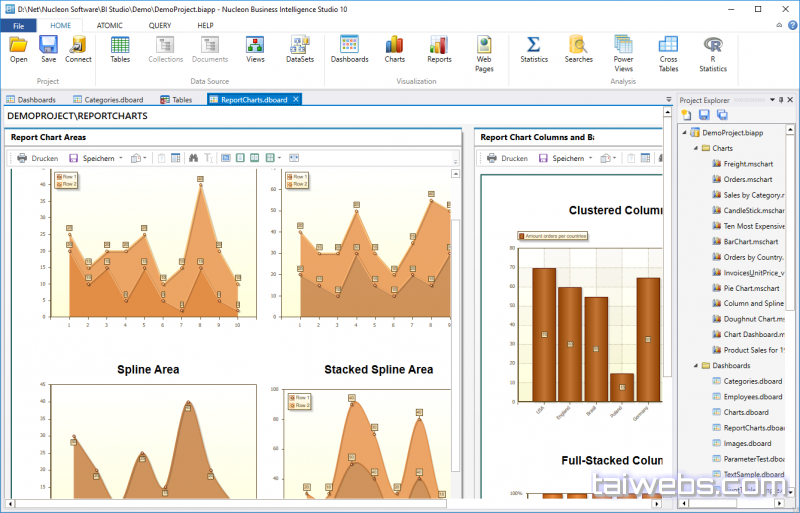The width and height of the screenshot is (800, 513).
Task: Open the Project Explorer window position dropdown
Action: 772,100
